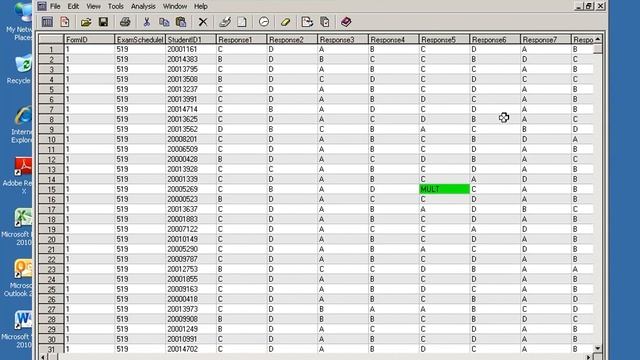This screenshot has width=640, height=360.
Task: Open the Tools menu
Action: coord(116,7)
